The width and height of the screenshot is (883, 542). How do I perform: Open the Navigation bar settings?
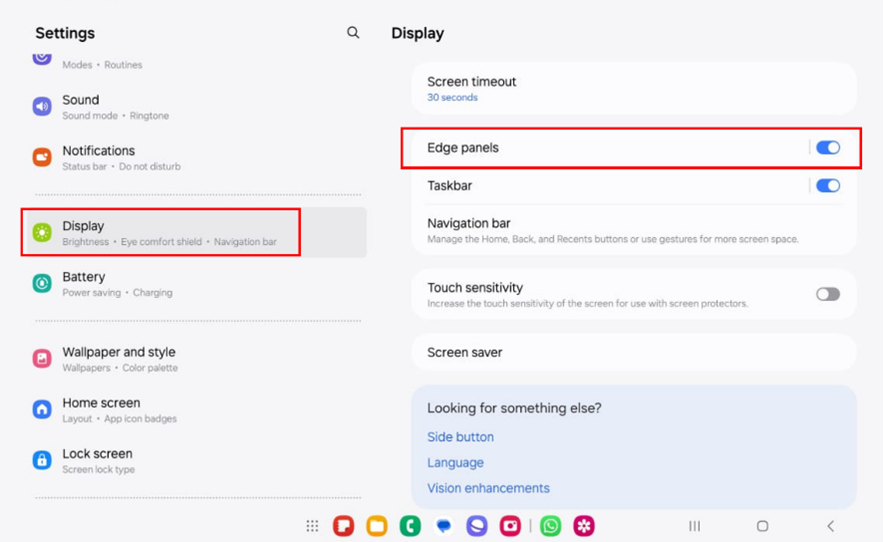tap(634, 230)
